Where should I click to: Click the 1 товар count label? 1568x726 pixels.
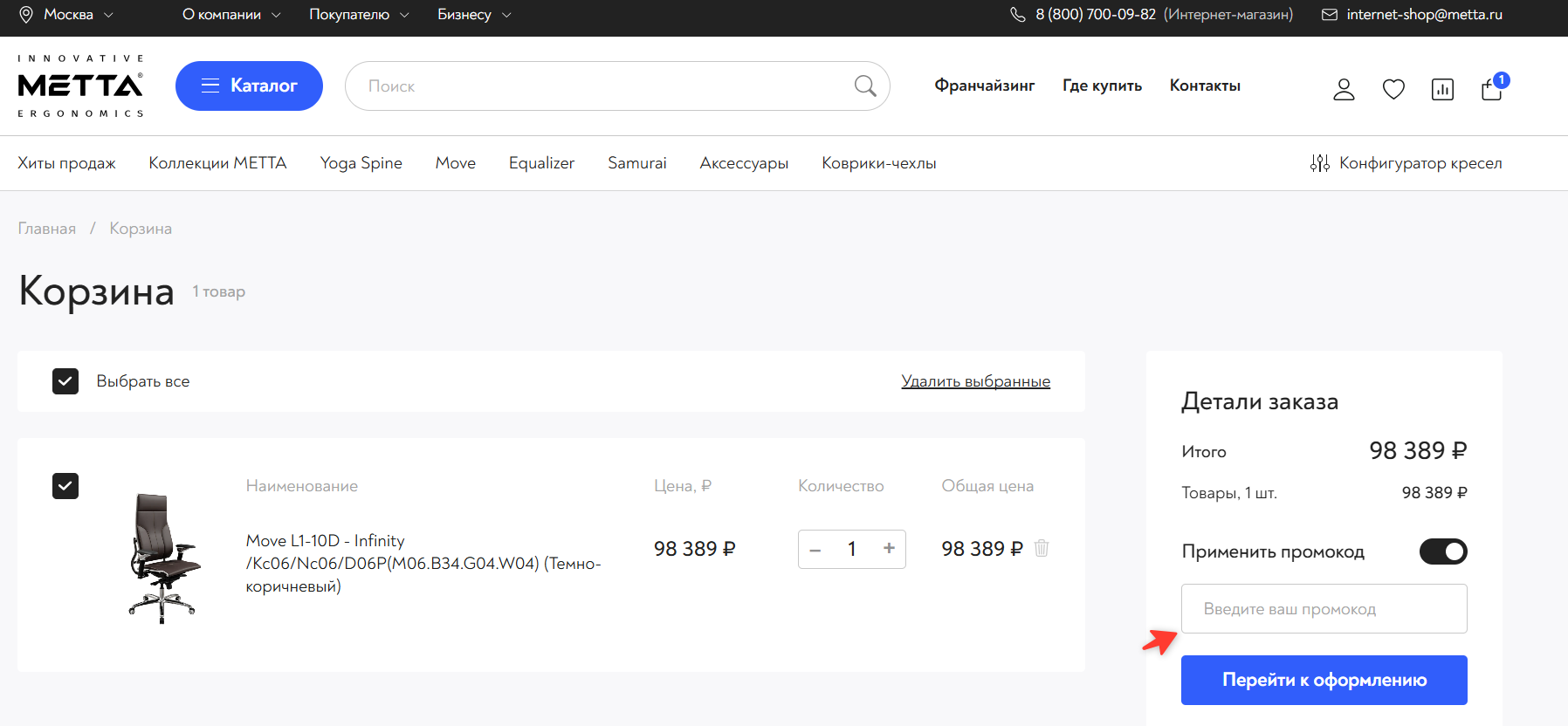click(219, 291)
